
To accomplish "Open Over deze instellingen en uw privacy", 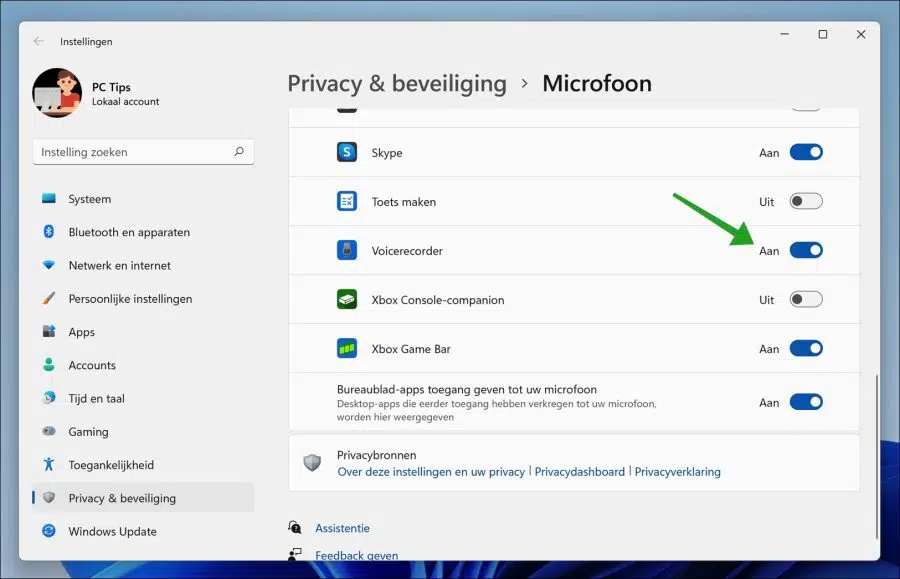I will [x=431, y=472].
